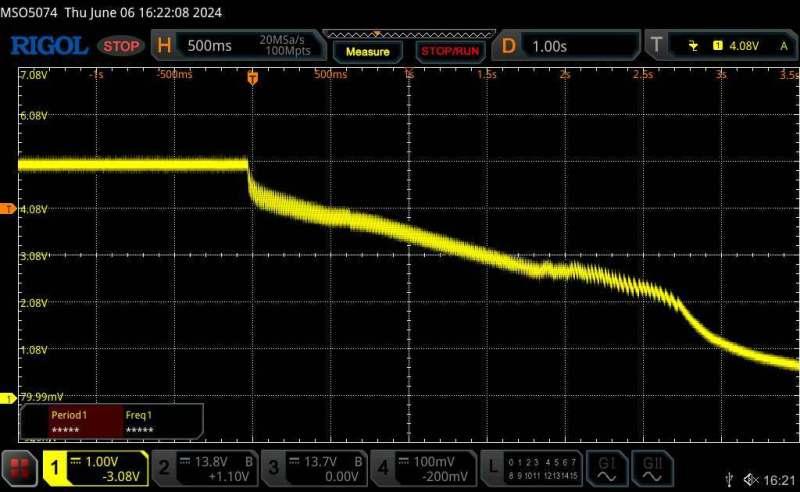Toggle channel 1 with 1.00V scale
The image size is (800, 492).
coord(95,466)
